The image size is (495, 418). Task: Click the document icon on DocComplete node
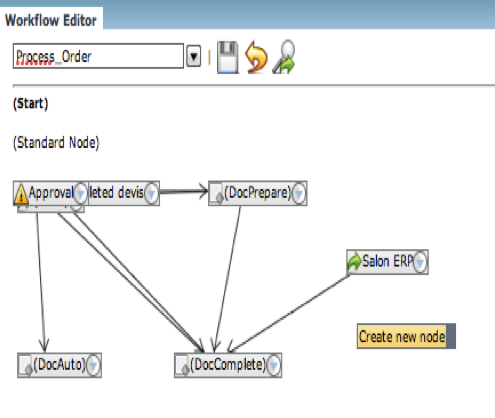click(x=183, y=366)
